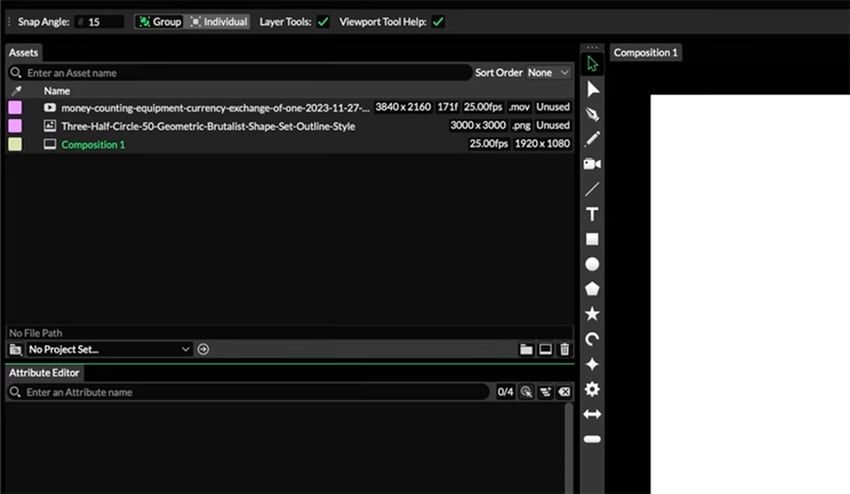This screenshot has width=850, height=494.
Task: Open the Composition 1 viewport tab
Action: [646, 53]
